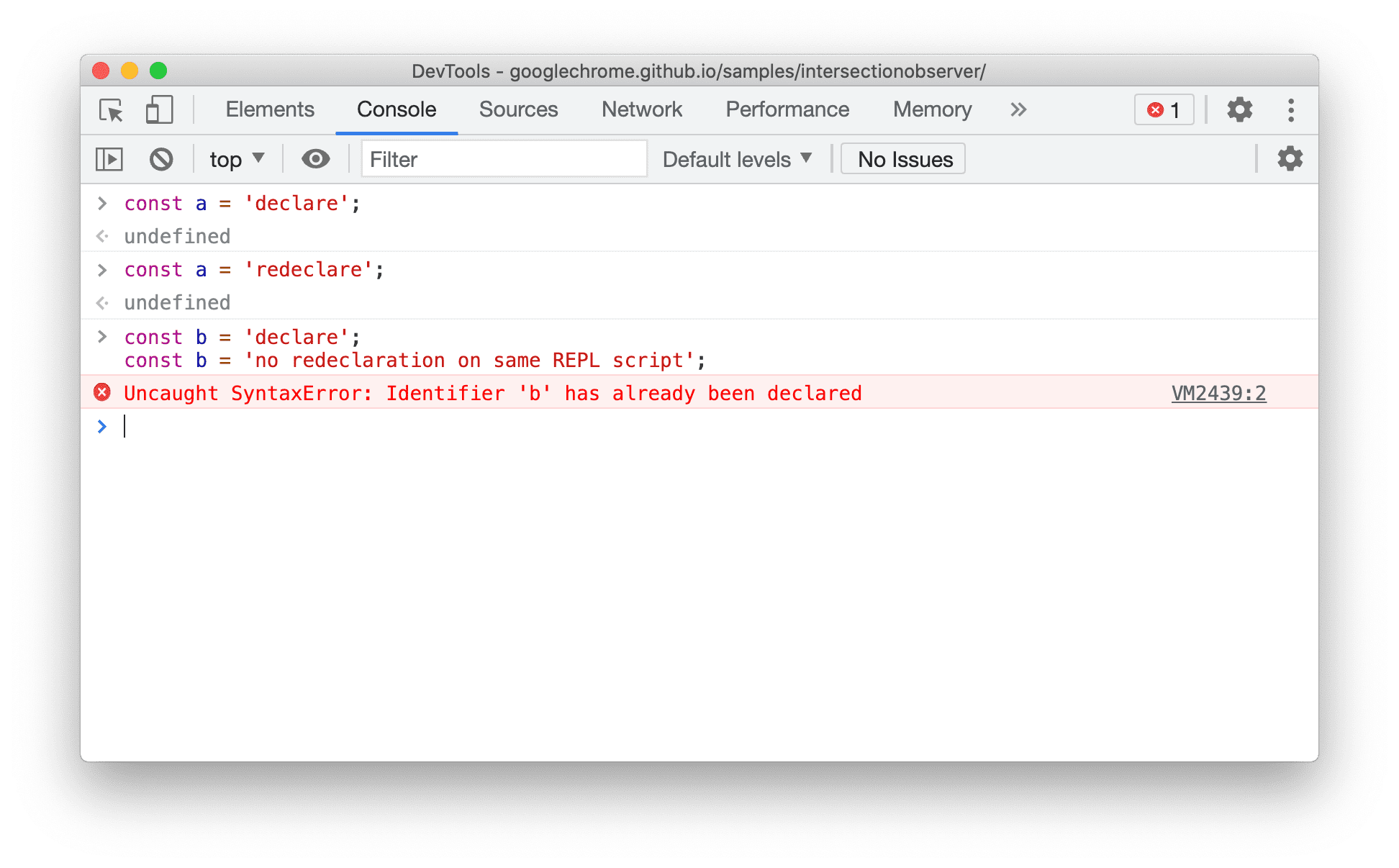Click the Clear console prohibition icon
Viewport: 1399px width, 868px height.
click(x=161, y=159)
